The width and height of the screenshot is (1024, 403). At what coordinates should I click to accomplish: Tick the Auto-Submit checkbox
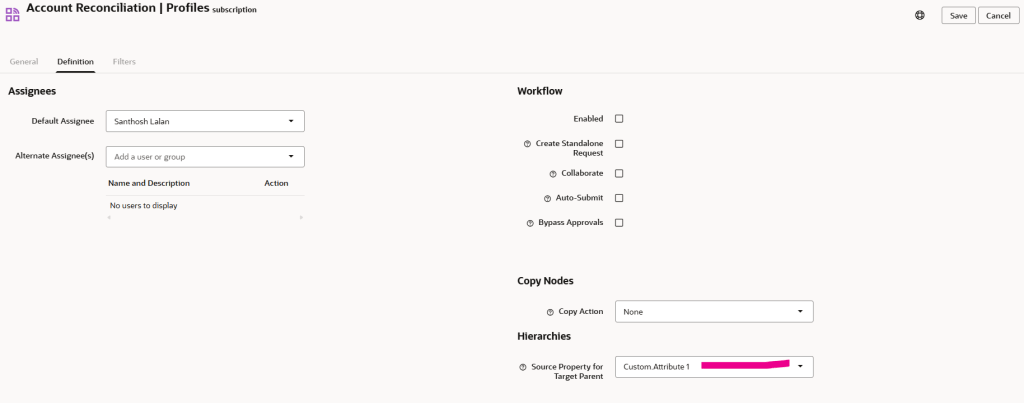click(x=619, y=198)
